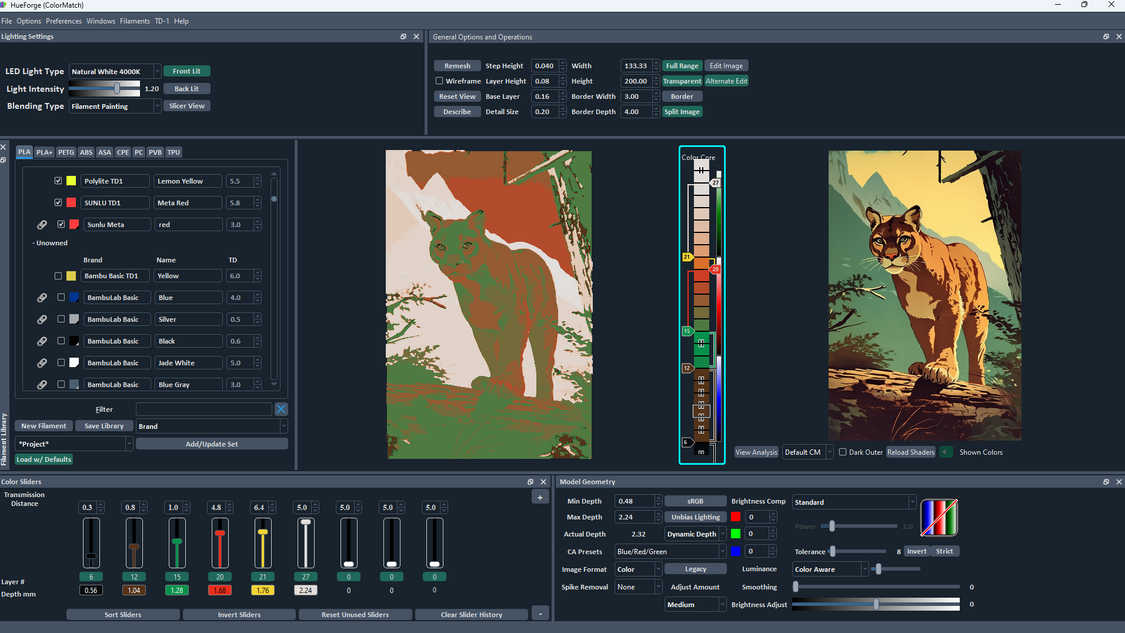The width and height of the screenshot is (1125, 633).
Task: Float the Lighting Settings panel
Action: coord(403,37)
